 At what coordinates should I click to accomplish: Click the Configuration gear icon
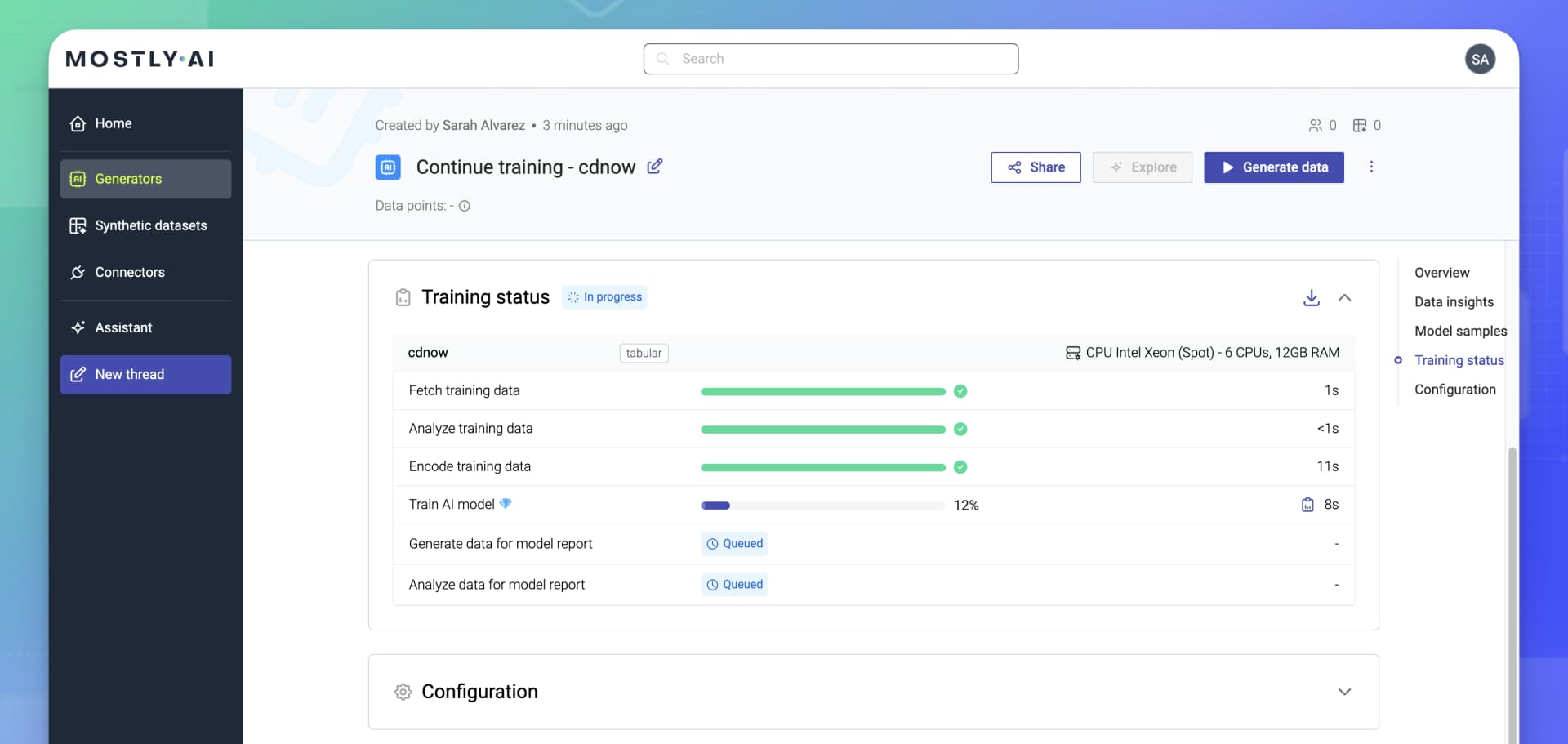click(403, 692)
